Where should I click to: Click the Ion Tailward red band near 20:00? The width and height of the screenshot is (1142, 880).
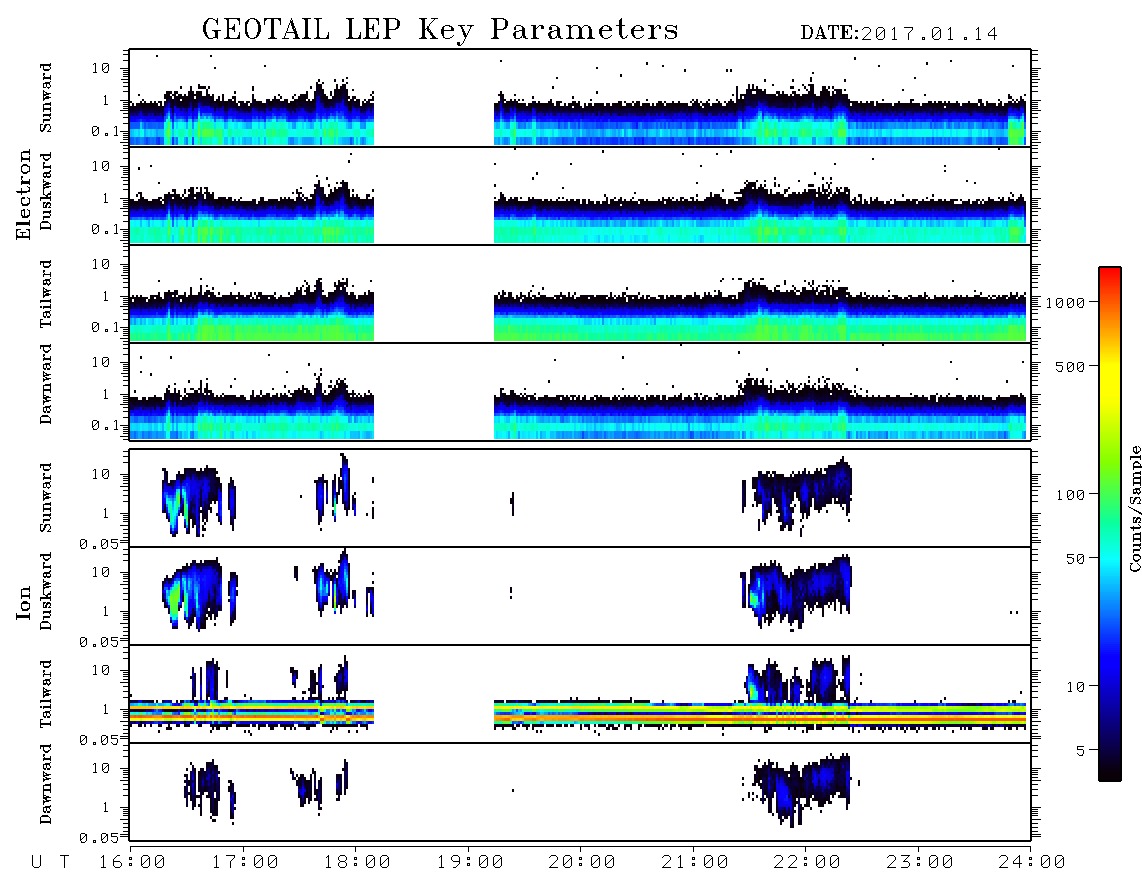coord(580,719)
